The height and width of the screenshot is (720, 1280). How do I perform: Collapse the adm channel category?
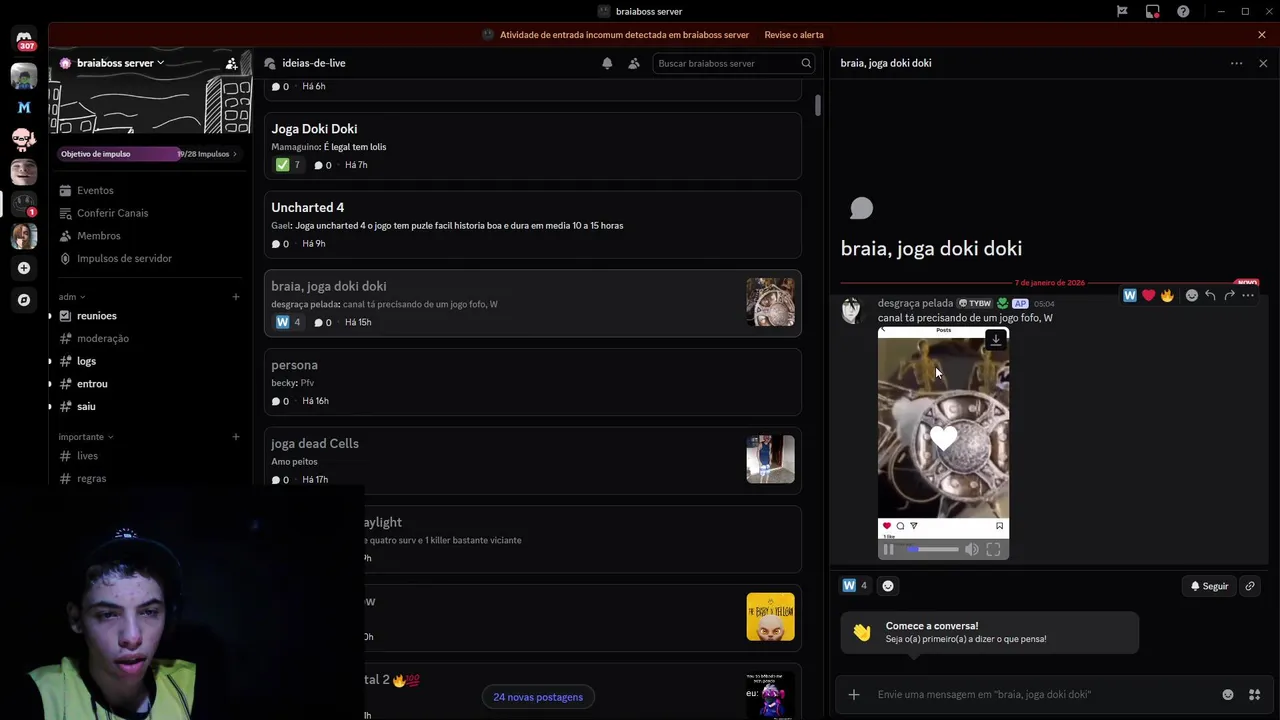72,297
